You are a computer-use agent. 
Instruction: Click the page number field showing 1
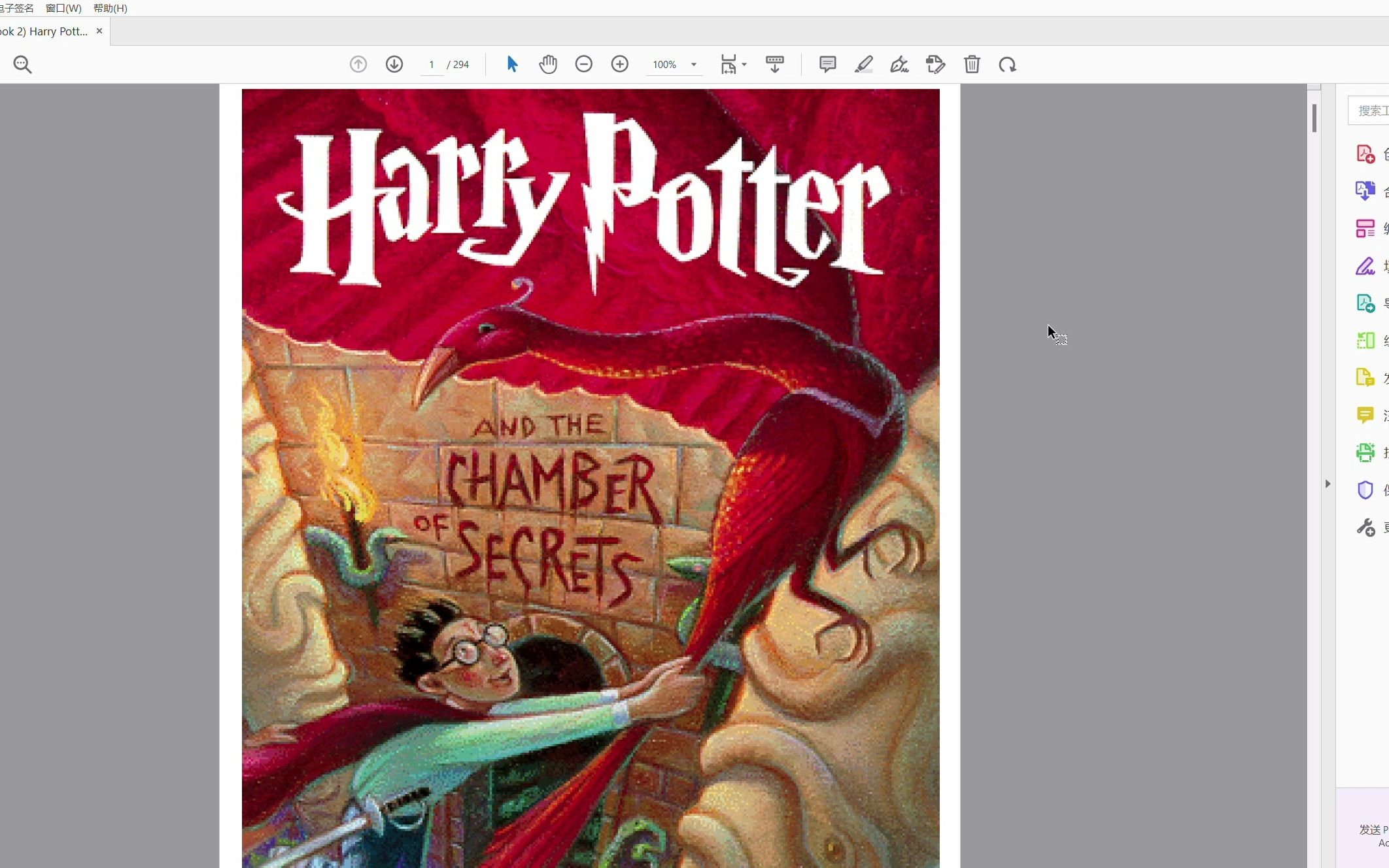click(x=432, y=65)
